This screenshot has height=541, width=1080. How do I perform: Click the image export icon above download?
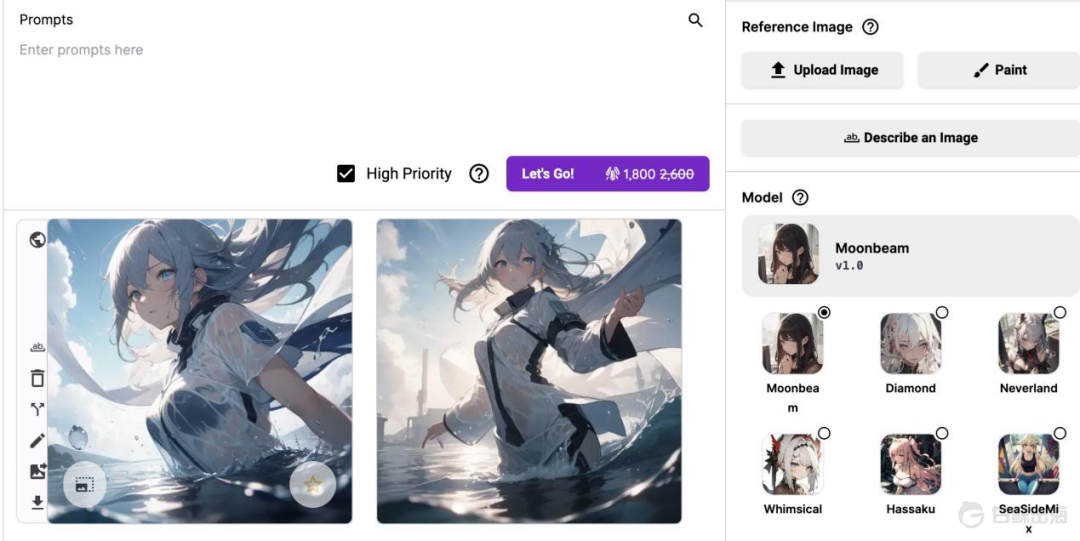(x=37, y=471)
